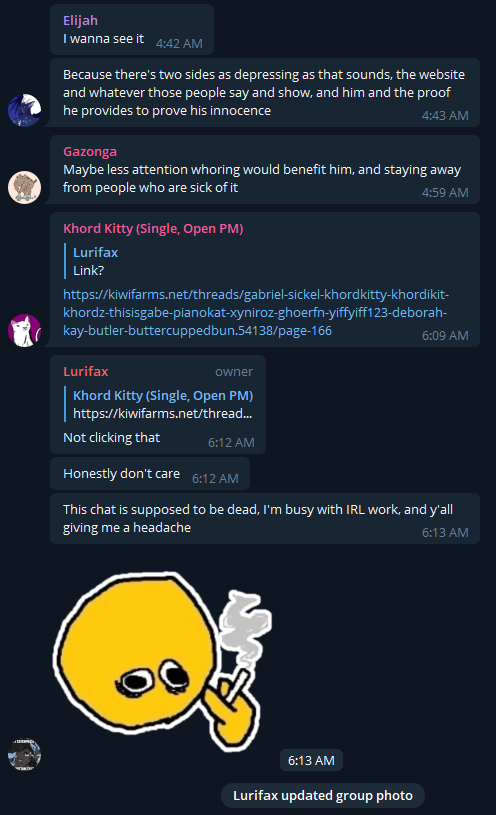Select the 'chat is supposed to be dead' message
The height and width of the screenshot is (815, 496).
click(265, 519)
